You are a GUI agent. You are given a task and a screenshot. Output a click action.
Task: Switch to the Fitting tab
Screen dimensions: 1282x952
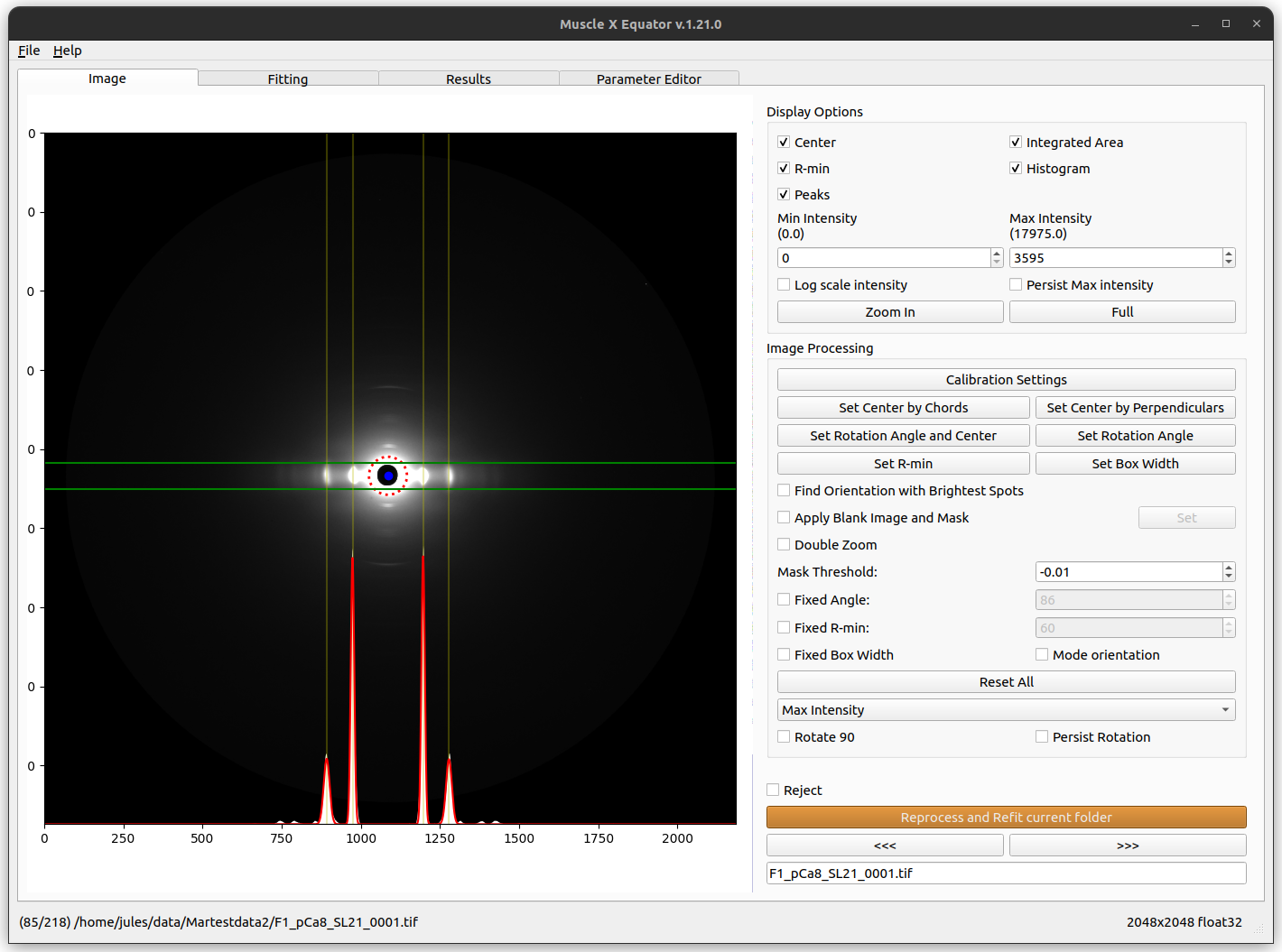(288, 79)
